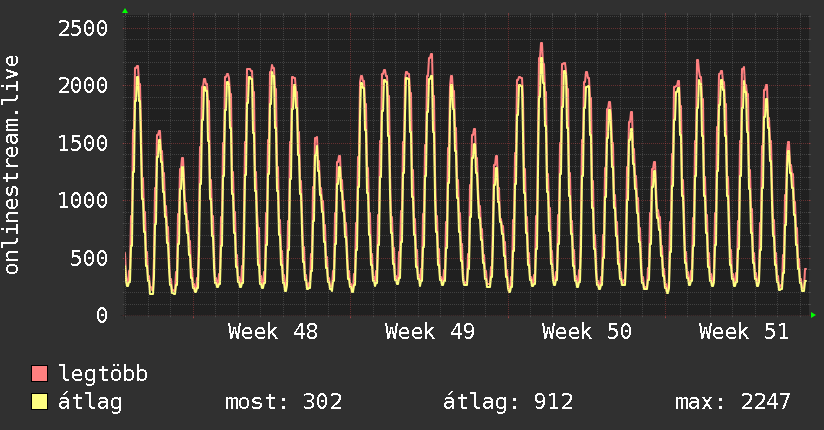Image resolution: width=824 pixels, height=430 pixels.
Task: Click the "átlag: 912" average statistic
Action: [508, 402]
